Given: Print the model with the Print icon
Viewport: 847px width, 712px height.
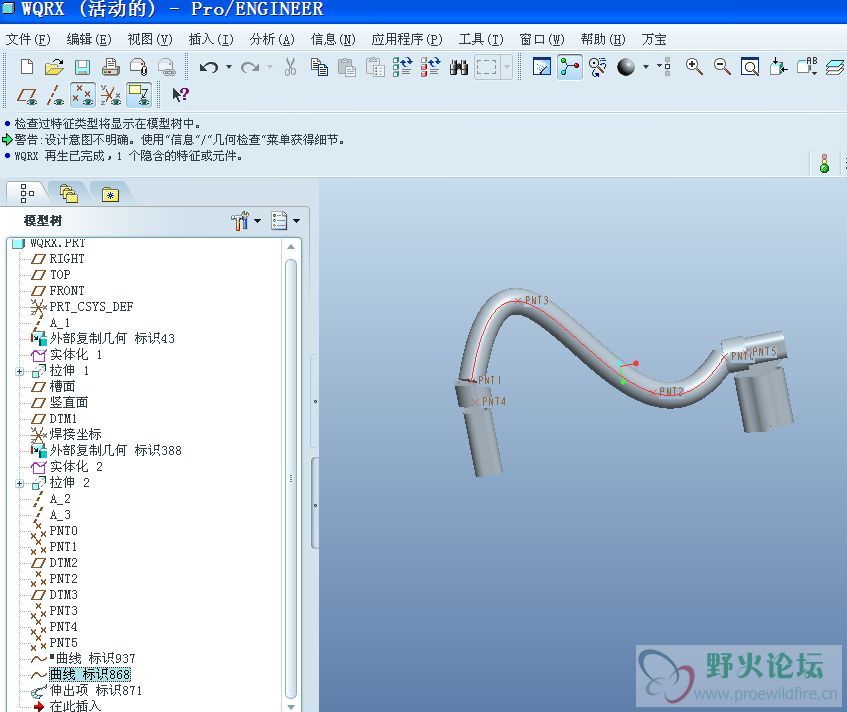Looking at the screenshot, I should point(110,67).
